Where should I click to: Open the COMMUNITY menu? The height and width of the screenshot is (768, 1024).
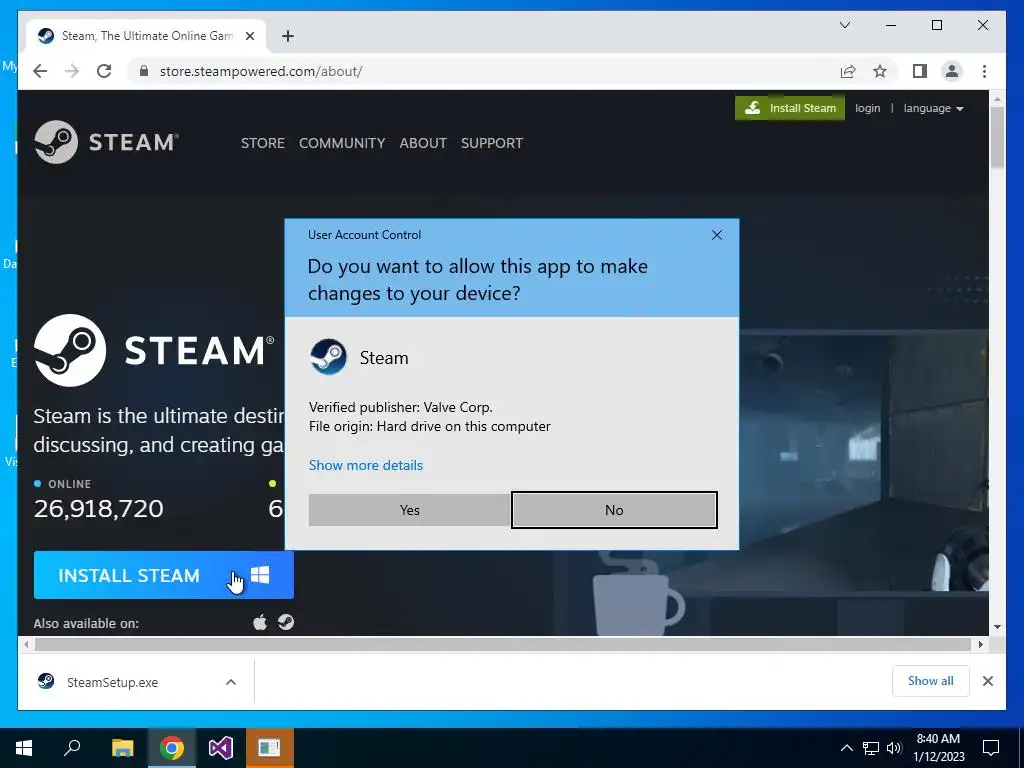click(342, 143)
